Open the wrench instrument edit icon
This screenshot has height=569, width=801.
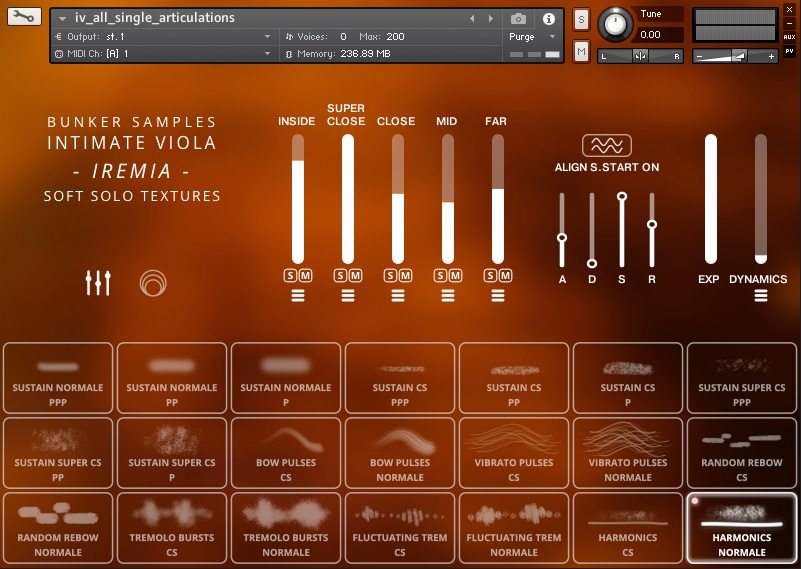[x=23, y=17]
